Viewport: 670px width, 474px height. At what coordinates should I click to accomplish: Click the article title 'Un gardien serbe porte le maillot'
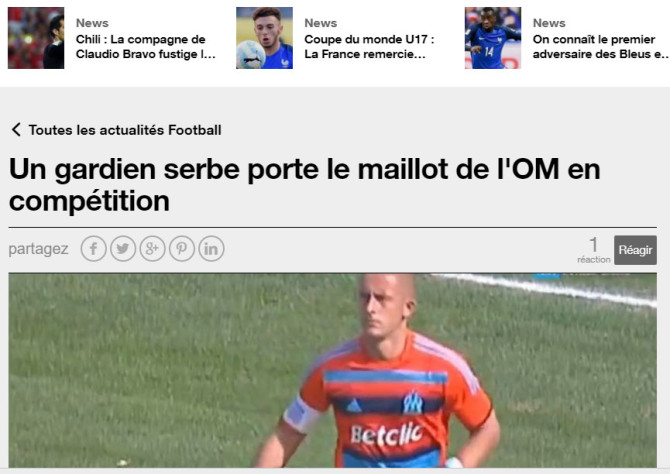point(305,185)
